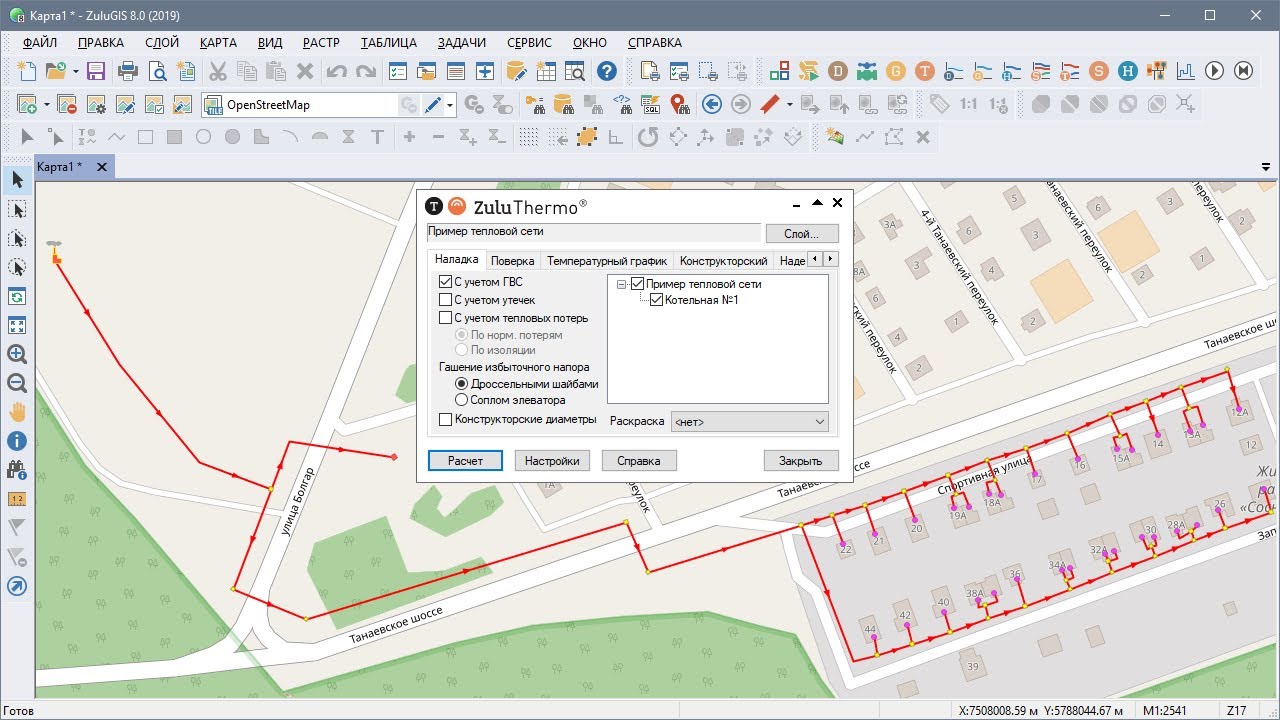Click the layer name field 'Пример тепловой сети'

[x=594, y=232]
